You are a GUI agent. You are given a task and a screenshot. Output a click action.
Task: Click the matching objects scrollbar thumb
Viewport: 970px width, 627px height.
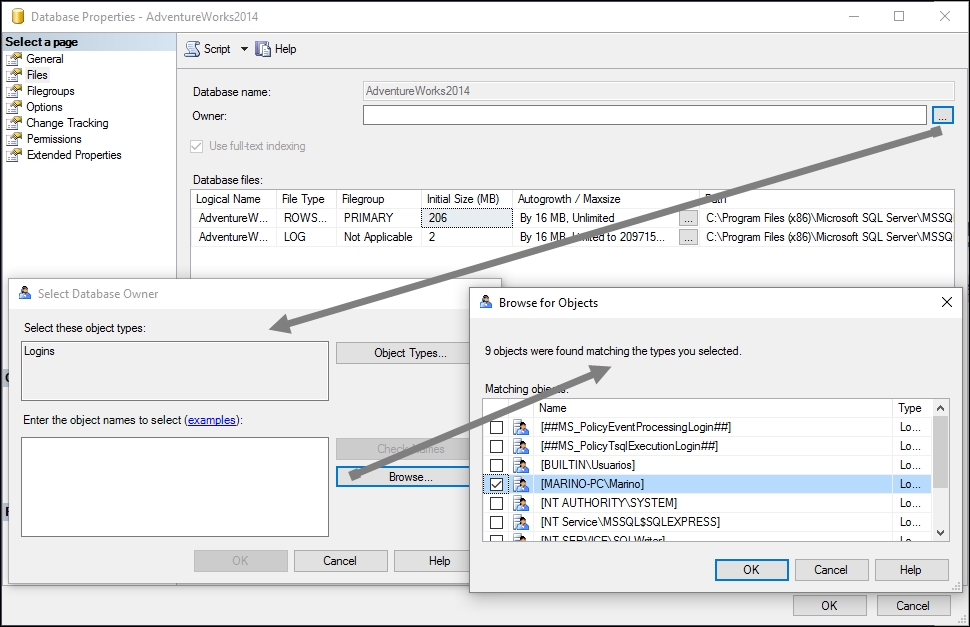click(940, 452)
